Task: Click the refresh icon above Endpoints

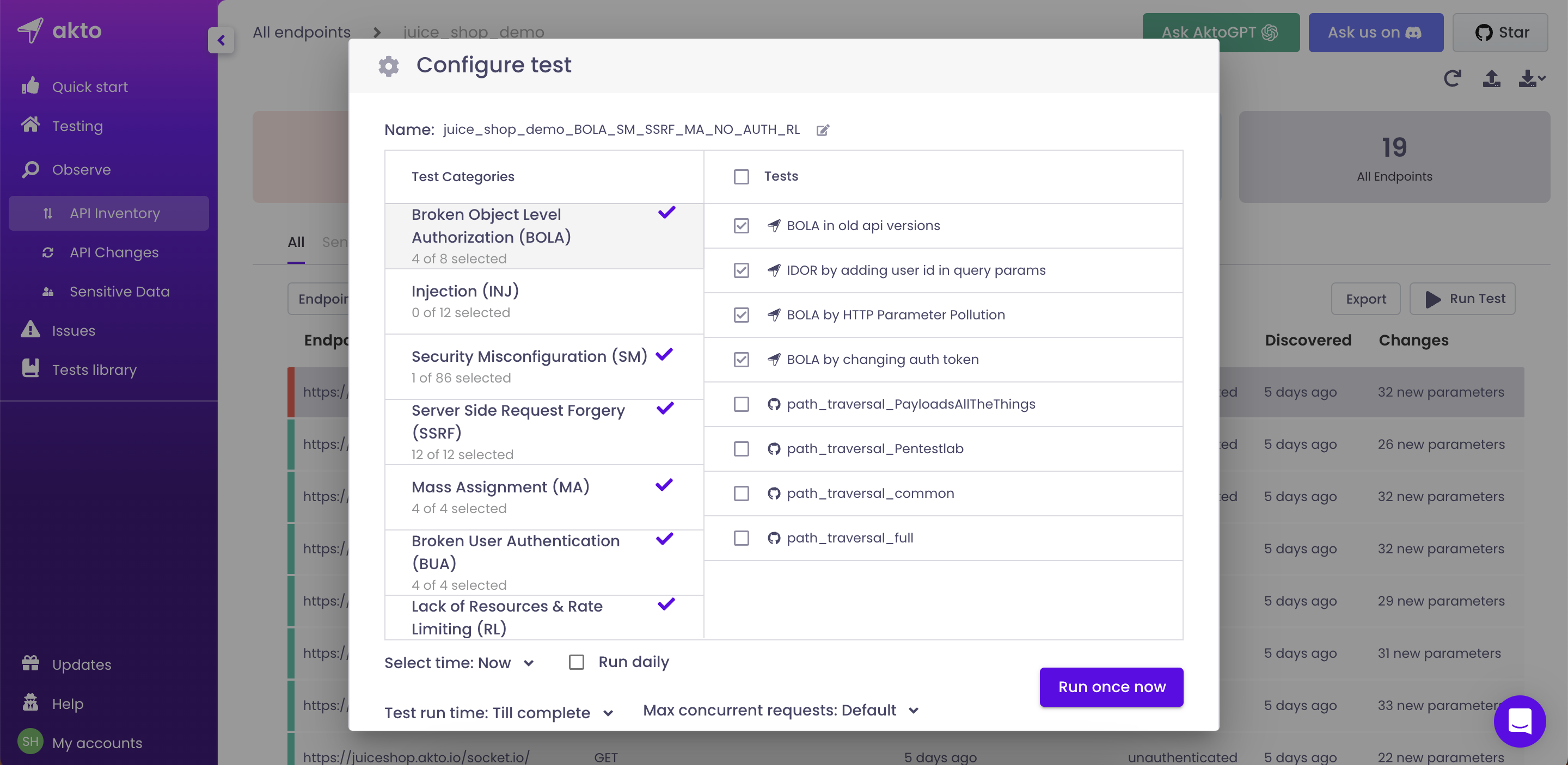Action: coord(1453,78)
